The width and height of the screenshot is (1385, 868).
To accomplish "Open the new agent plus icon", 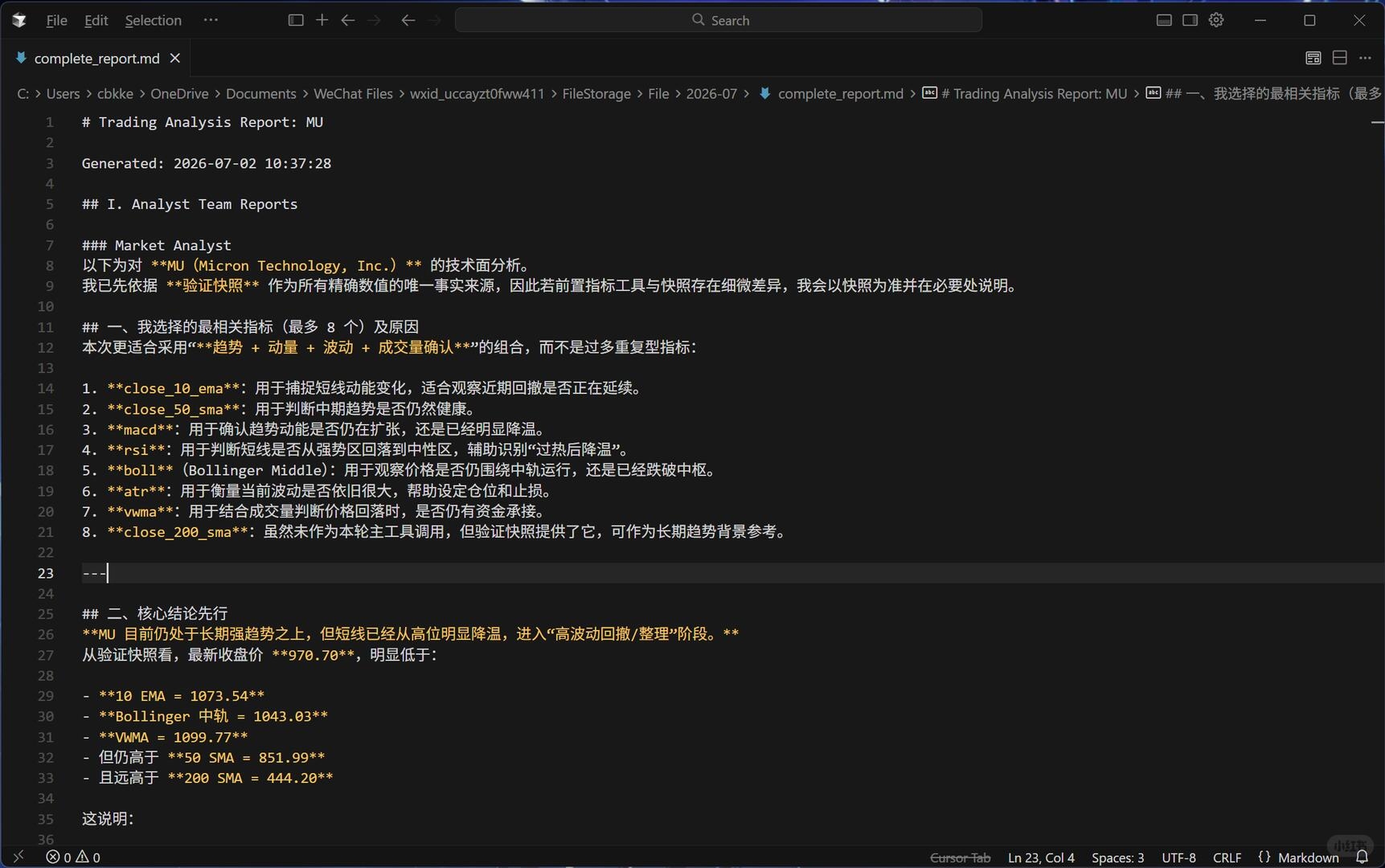I will pyautogui.click(x=322, y=20).
